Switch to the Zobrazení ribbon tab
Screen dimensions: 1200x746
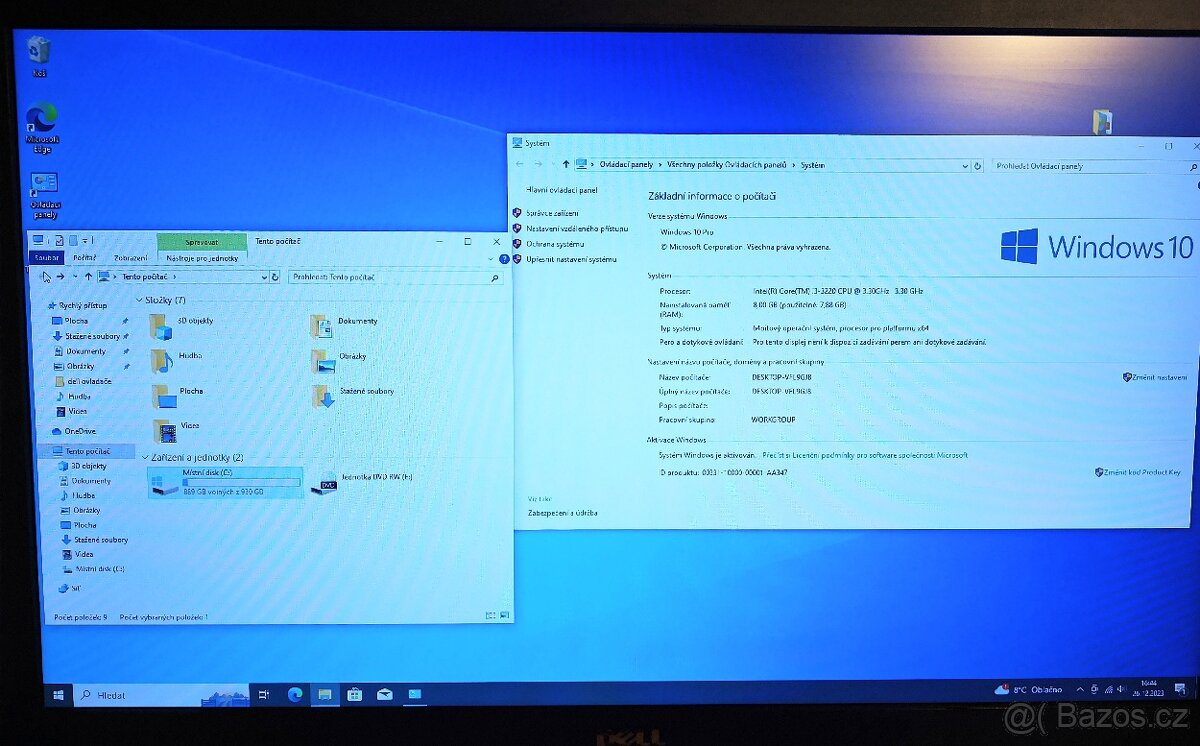click(x=130, y=258)
